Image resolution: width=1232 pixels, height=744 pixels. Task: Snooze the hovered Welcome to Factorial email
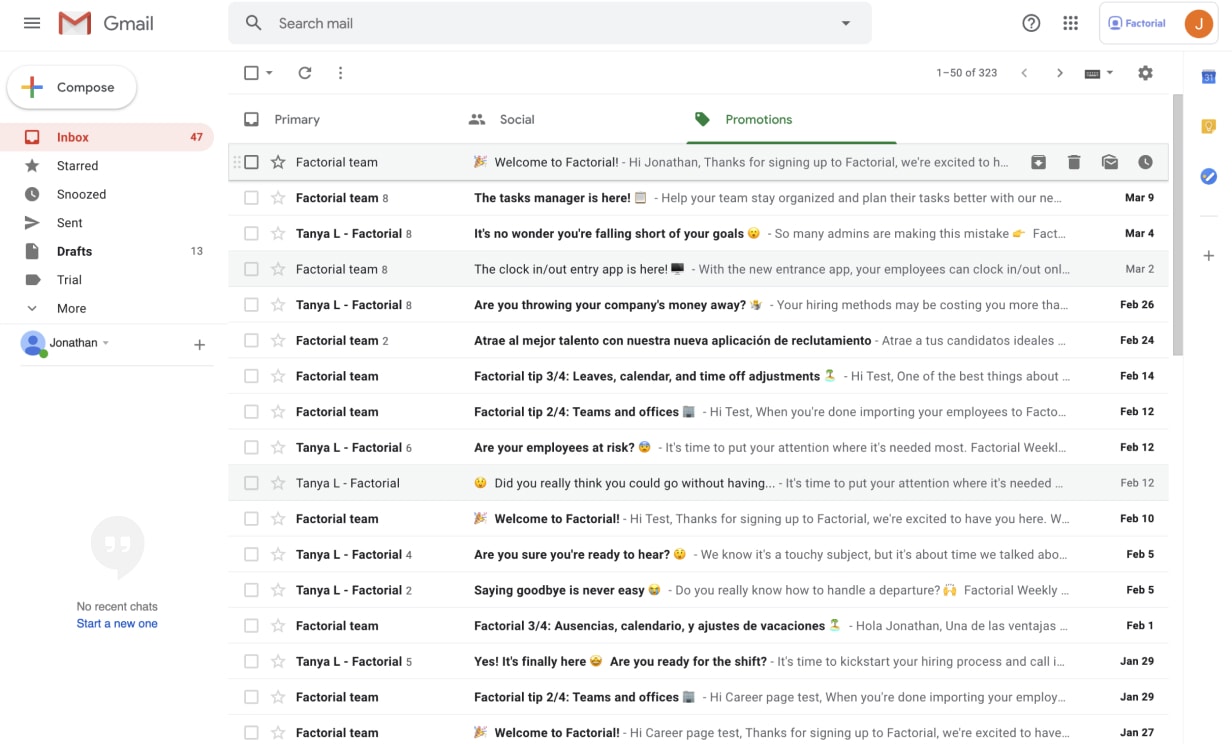(1145, 162)
